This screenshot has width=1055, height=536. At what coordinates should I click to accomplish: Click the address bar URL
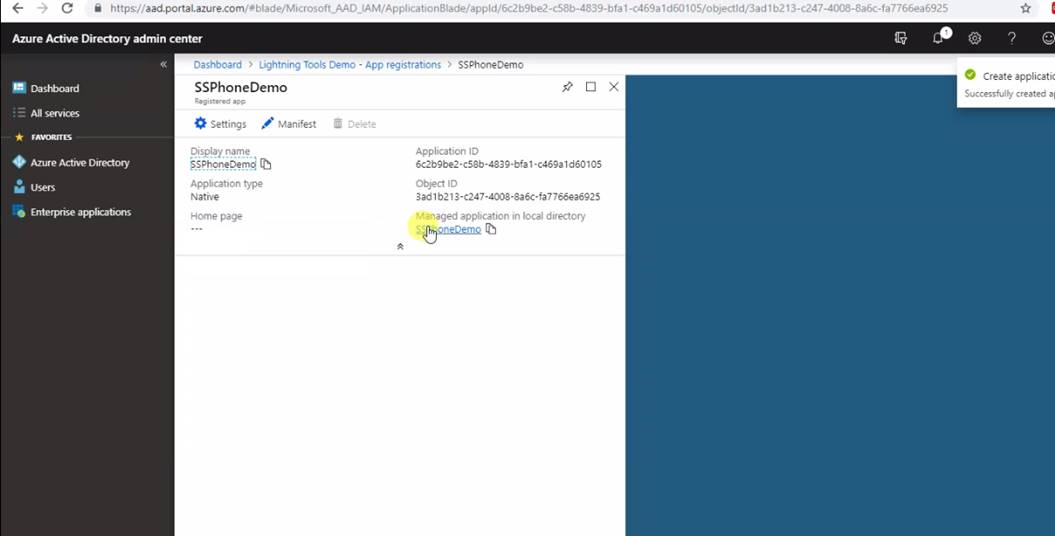coord(529,9)
